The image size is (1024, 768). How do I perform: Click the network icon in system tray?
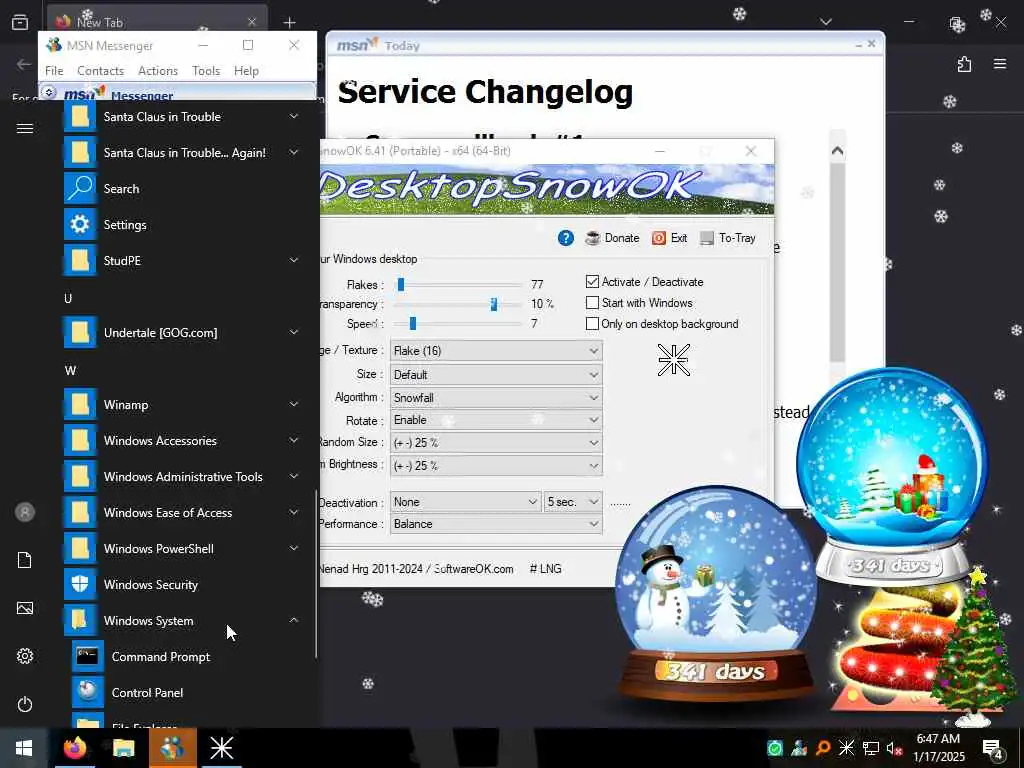click(871, 748)
